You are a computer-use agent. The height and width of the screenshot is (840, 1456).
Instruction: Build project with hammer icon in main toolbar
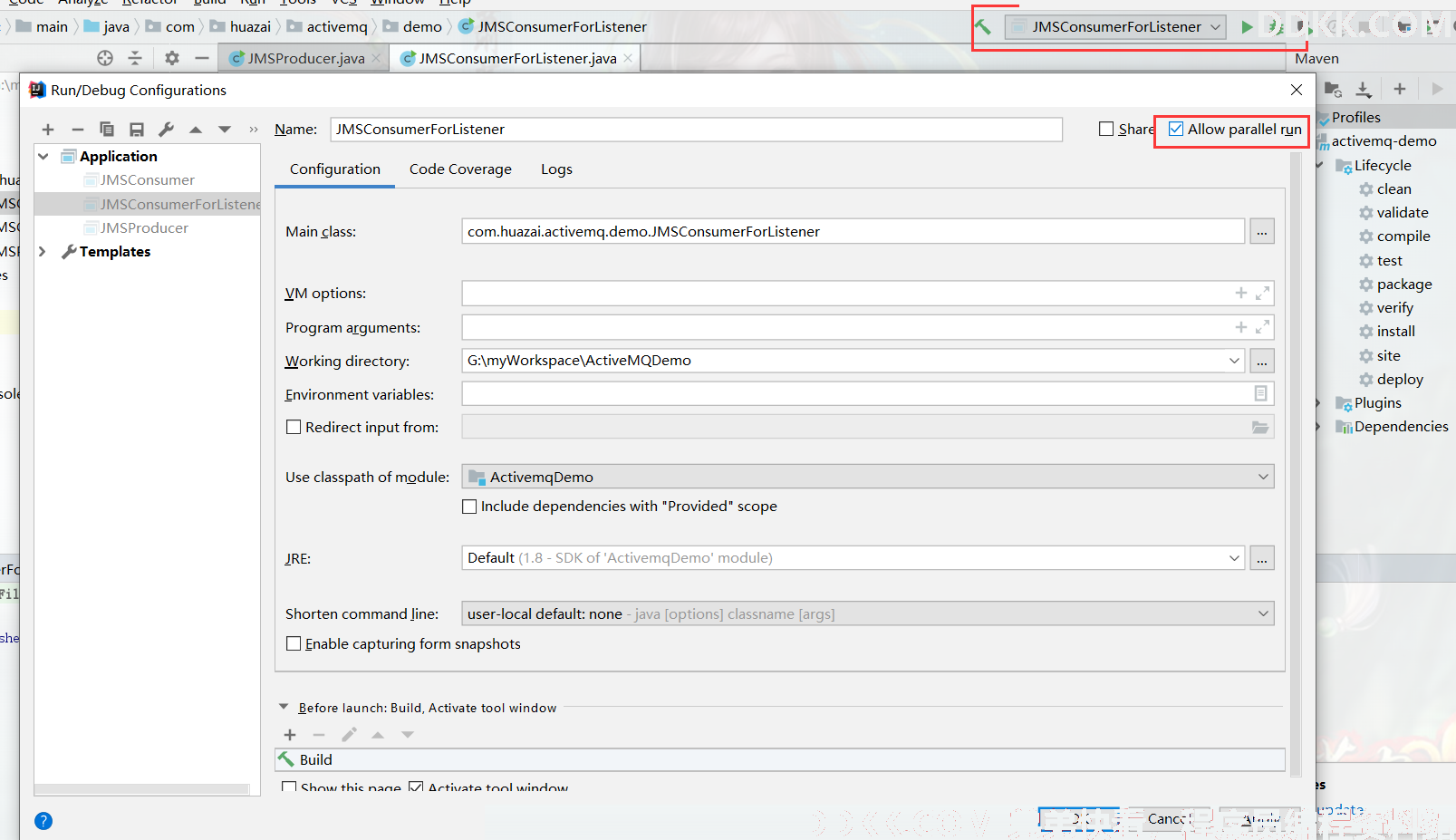coord(983,27)
